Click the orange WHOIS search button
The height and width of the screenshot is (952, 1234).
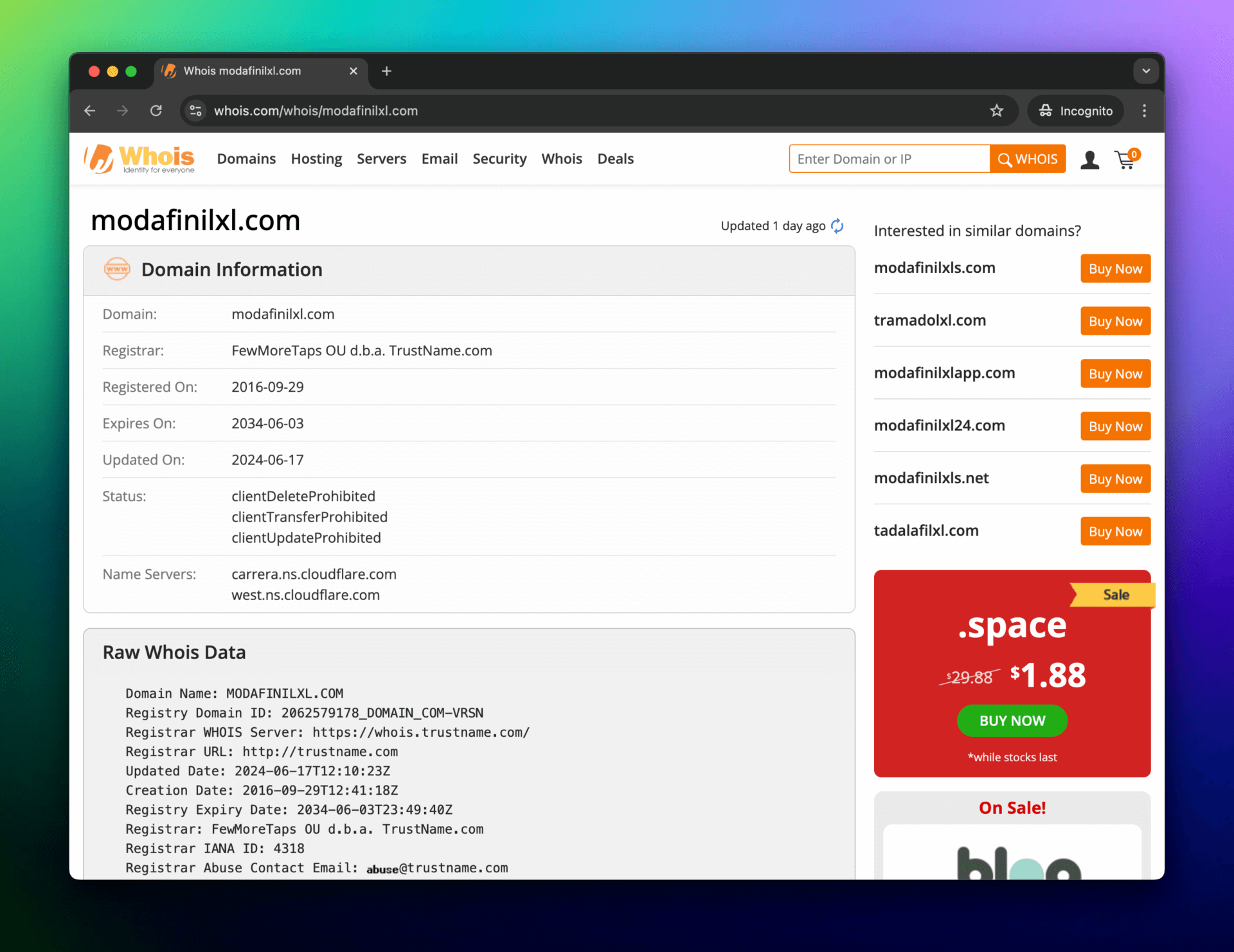(x=1028, y=159)
